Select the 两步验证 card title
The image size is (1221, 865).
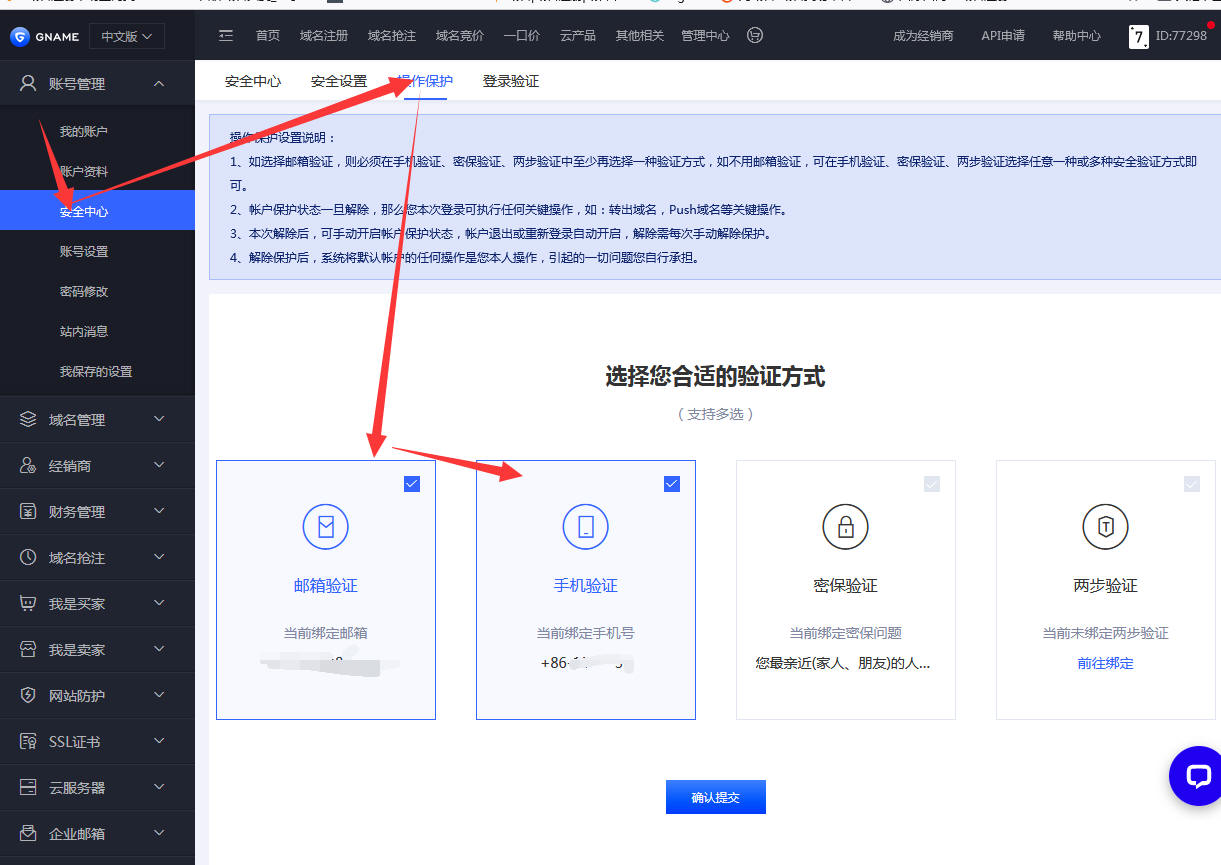click(x=1105, y=586)
